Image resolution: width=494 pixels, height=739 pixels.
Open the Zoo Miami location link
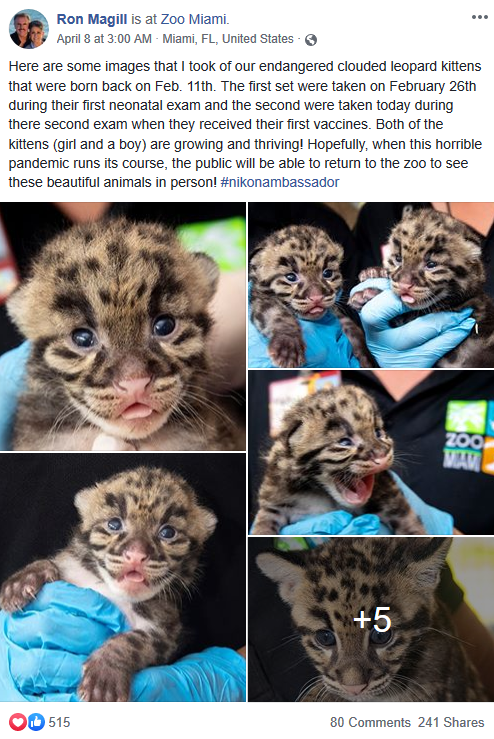coord(193,19)
